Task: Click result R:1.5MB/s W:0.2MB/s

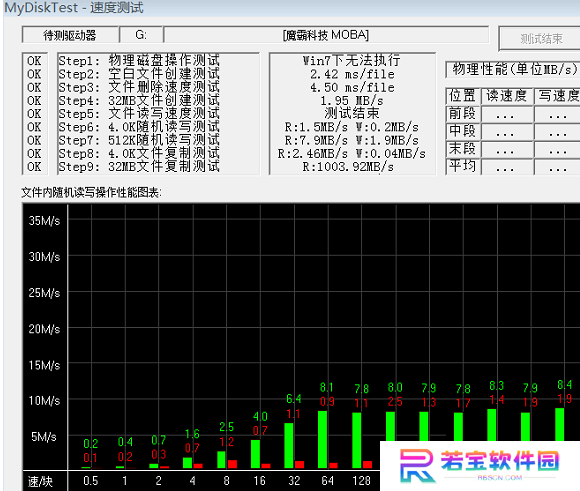Action: tap(351, 127)
